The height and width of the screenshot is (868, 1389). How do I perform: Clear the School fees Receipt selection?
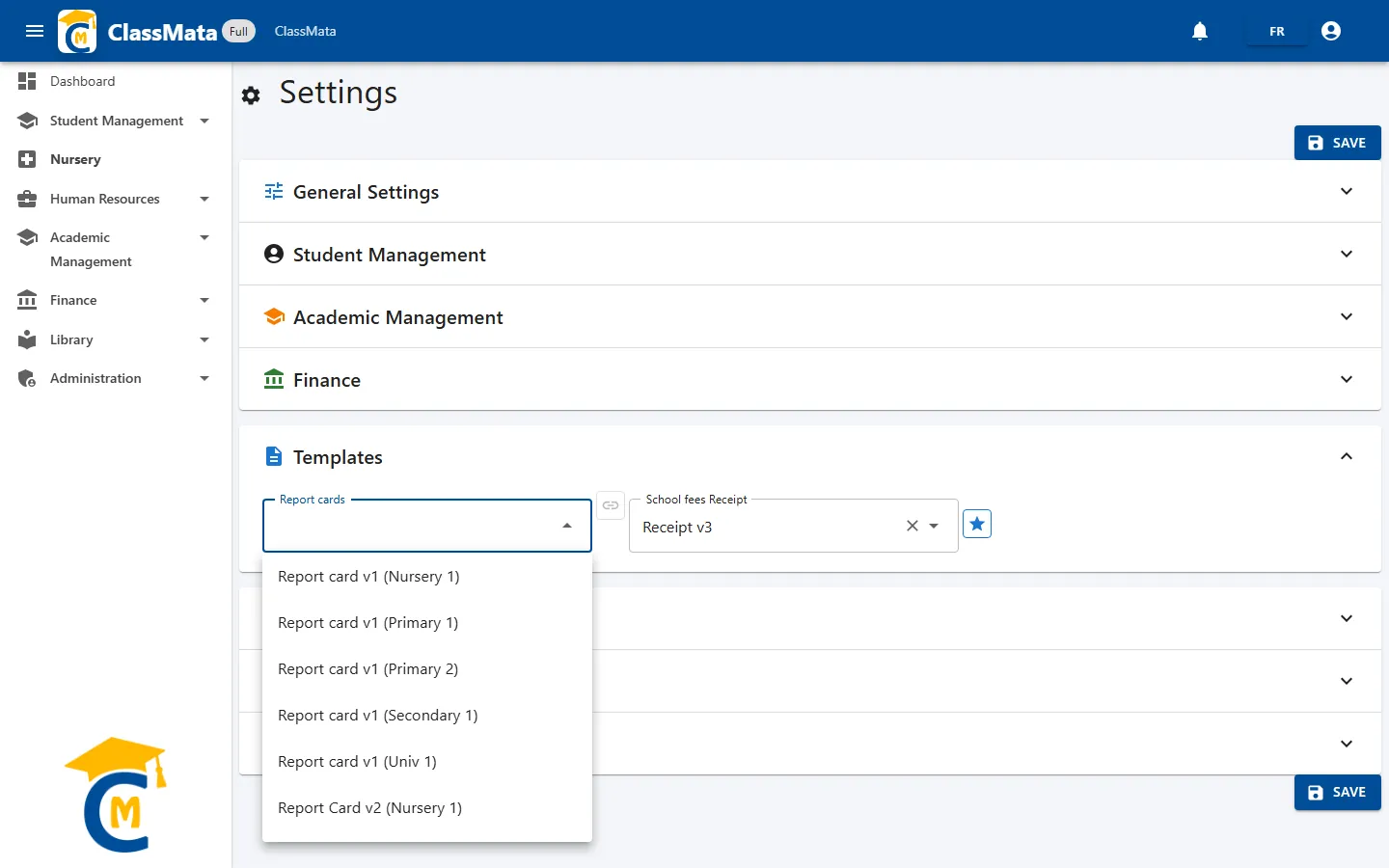[x=912, y=526]
